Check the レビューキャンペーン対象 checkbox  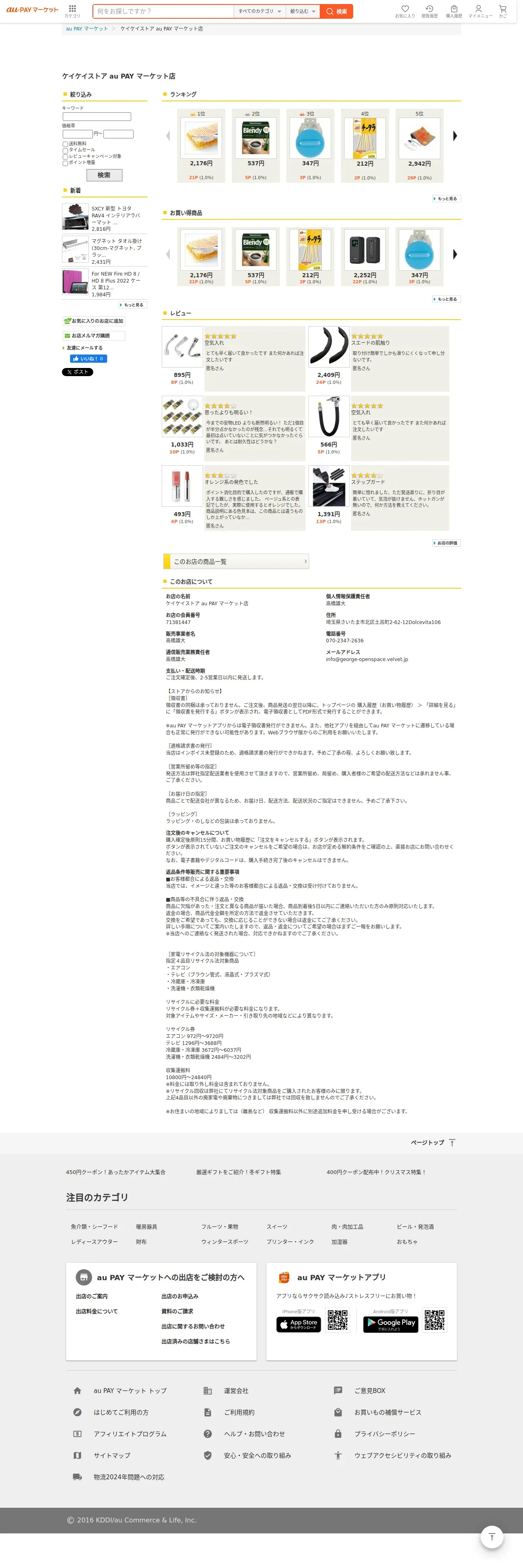pos(65,156)
